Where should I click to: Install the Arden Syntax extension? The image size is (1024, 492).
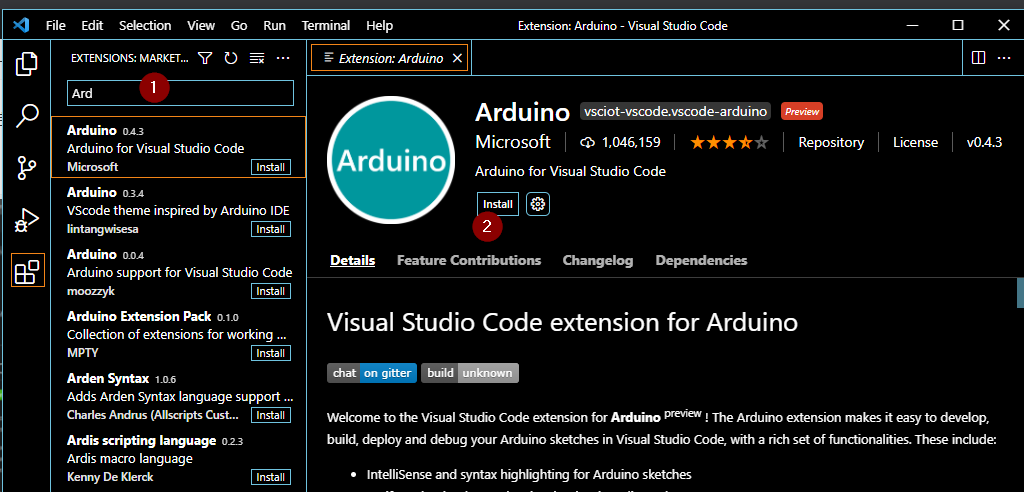[270, 415]
